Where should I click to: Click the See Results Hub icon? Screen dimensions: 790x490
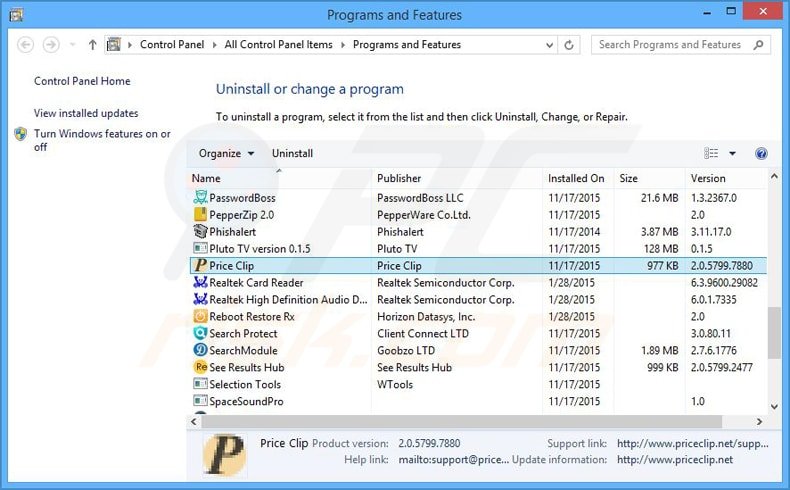click(x=201, y=367)
